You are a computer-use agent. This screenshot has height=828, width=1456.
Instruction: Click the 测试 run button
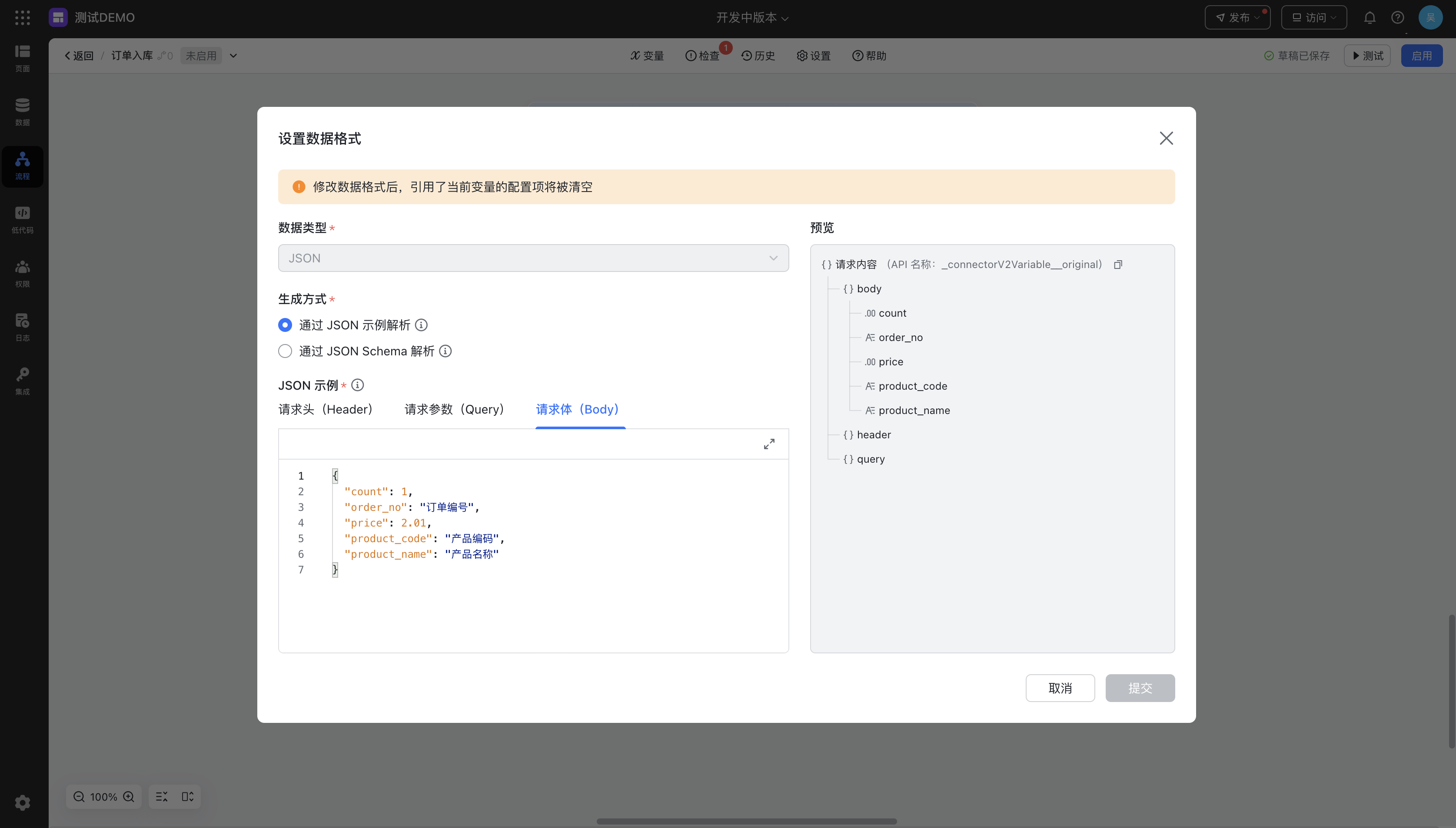tap(1366, 56)
